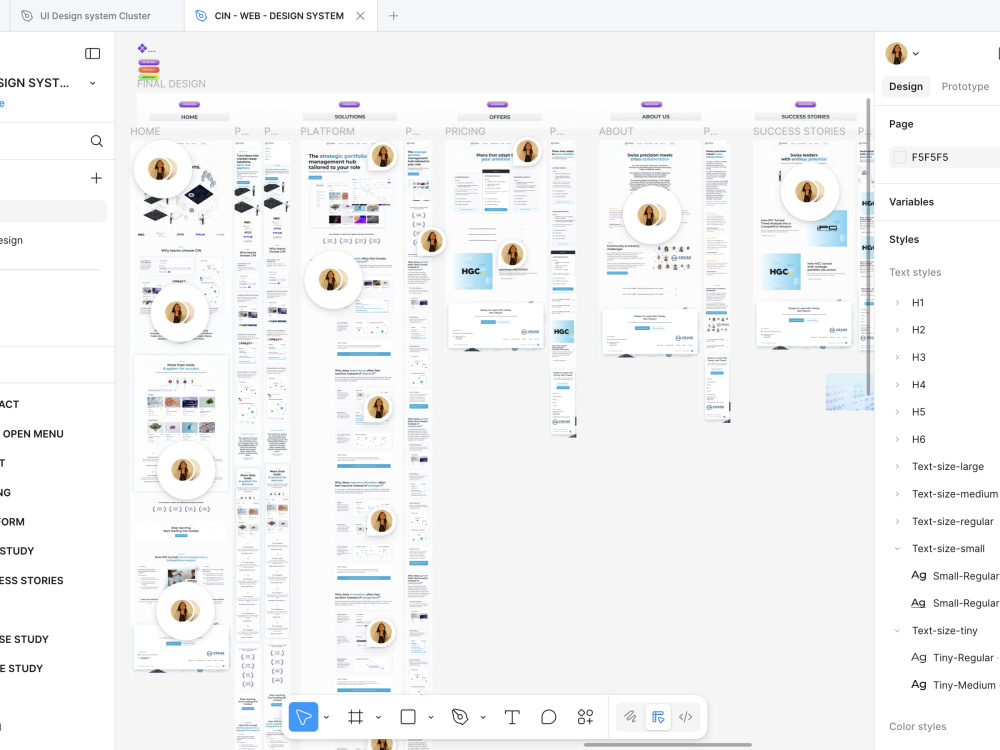Open avatar dropdown chevron in right panel
Screen dimensions: 1000x750
[x=916, y=54]
